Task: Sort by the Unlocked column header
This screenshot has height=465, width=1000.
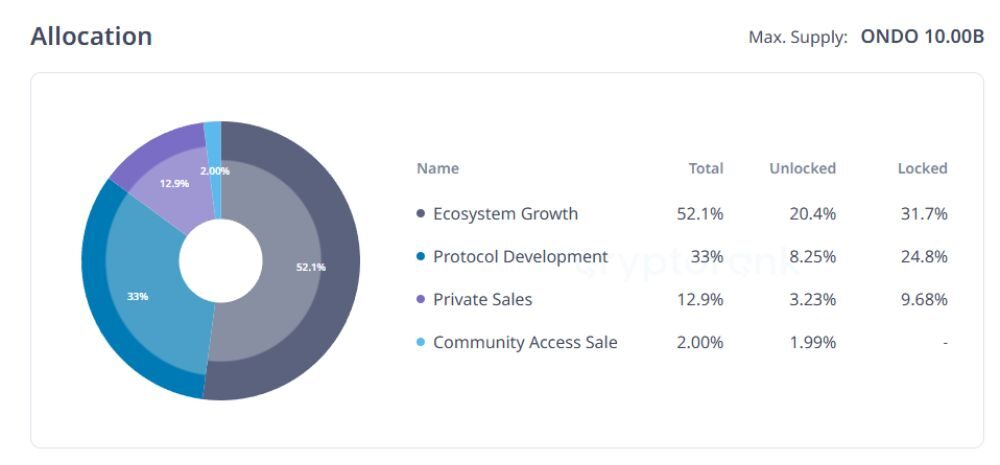Action: pyautogui.click(x=802, y=168)
